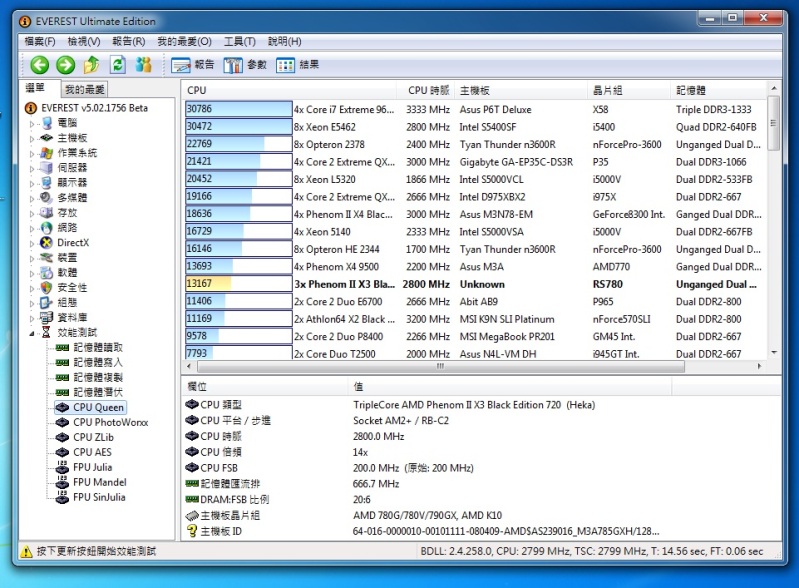Click the 軟體 software tree icon
The image size is (799, 588).
[x=46, y=273]
